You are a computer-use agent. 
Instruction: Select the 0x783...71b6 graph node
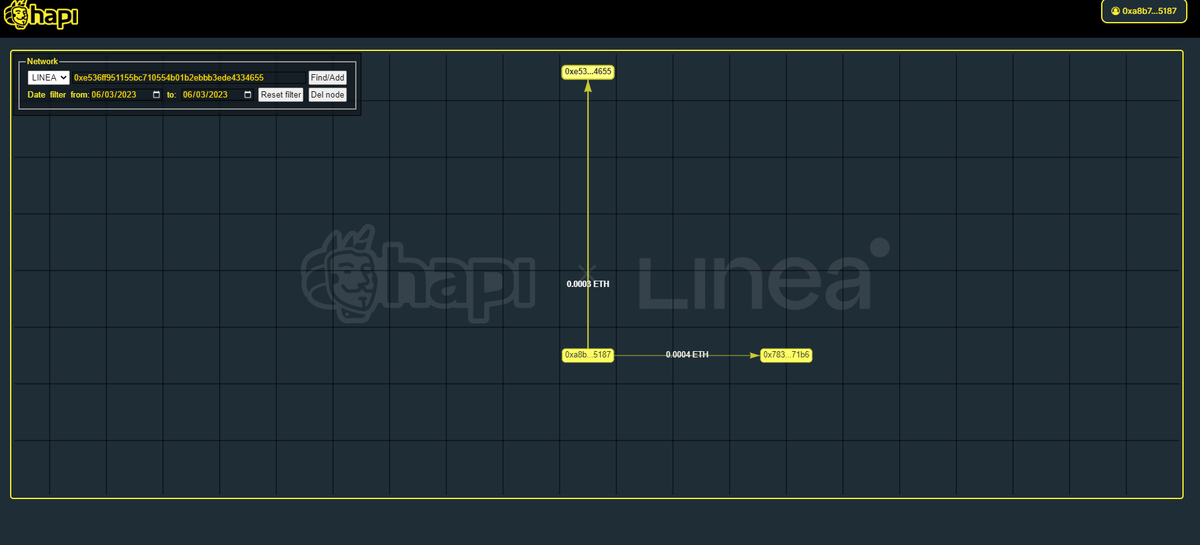[786, 355]
